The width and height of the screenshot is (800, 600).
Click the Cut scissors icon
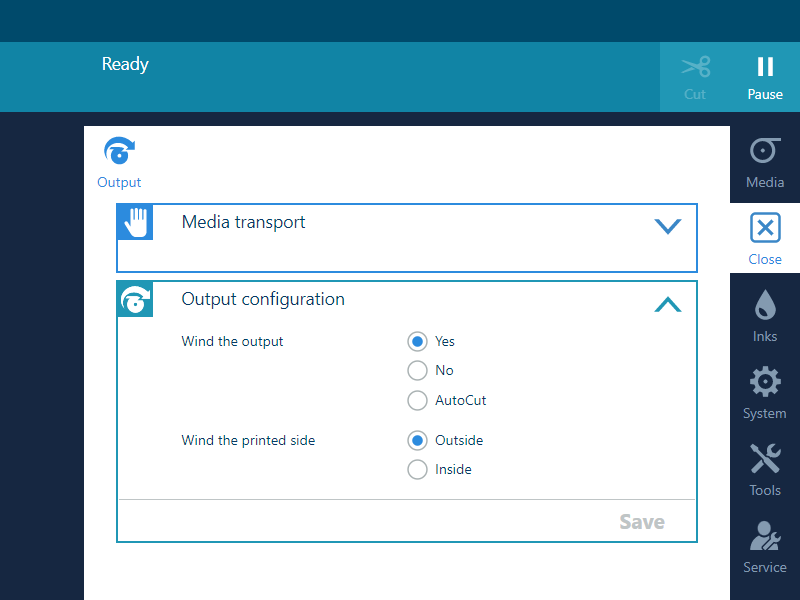[695, 68]
